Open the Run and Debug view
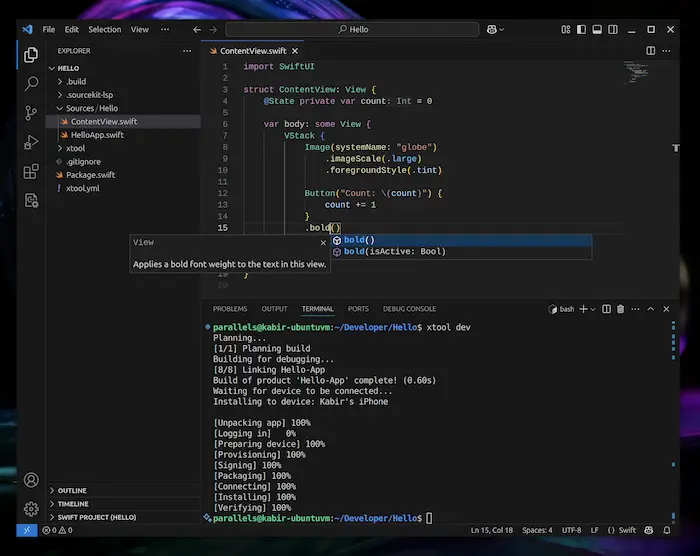 pyautogui.click(x=31, y=142)
